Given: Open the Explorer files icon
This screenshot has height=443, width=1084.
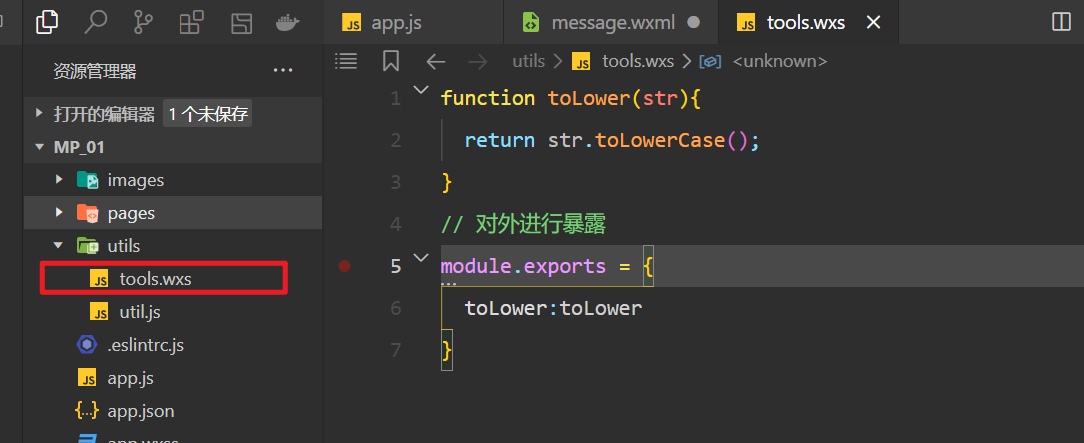Looking at the screenshot, I should click(x=46, y=23).
